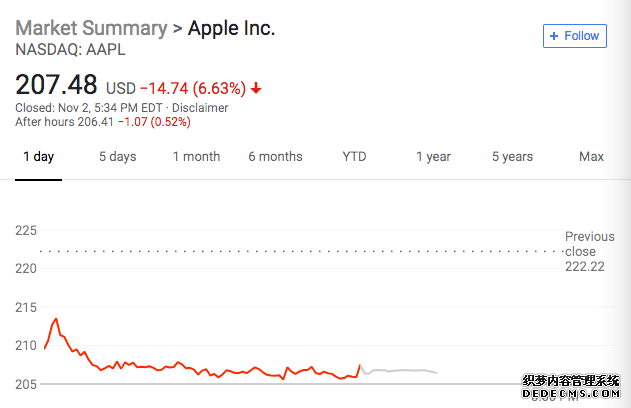This screenshot has width=631, height=408.
Task: Select the 5 years range
Action: [512, 157]
